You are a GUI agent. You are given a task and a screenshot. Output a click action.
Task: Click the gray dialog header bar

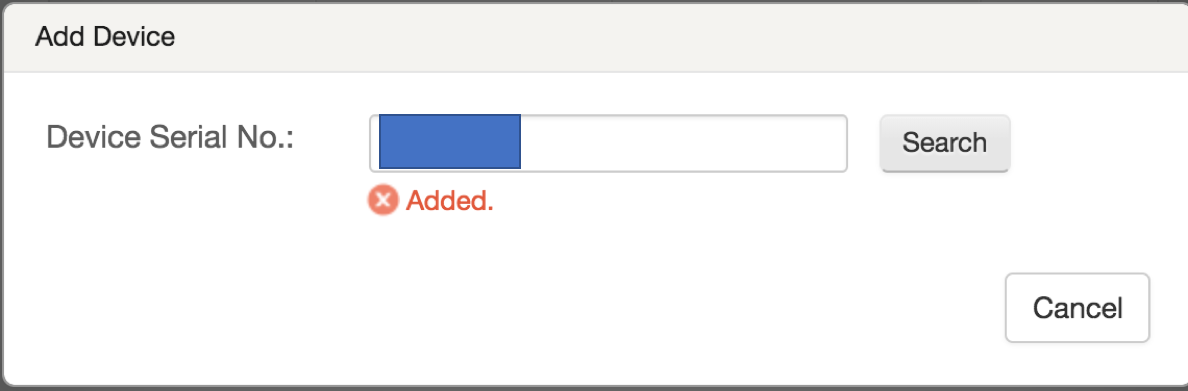594,37
